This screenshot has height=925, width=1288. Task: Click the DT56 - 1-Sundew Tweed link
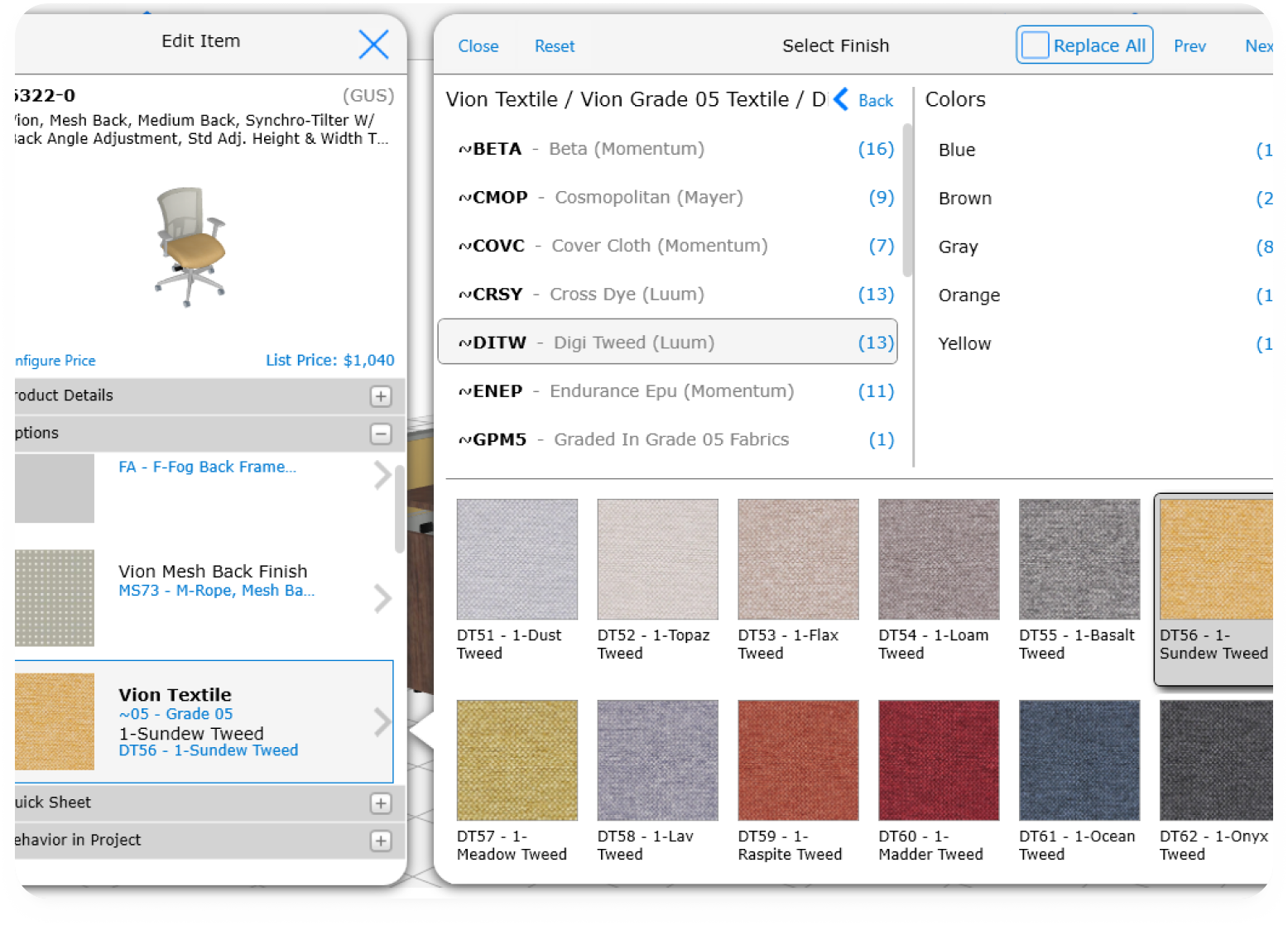click(208, 750)
